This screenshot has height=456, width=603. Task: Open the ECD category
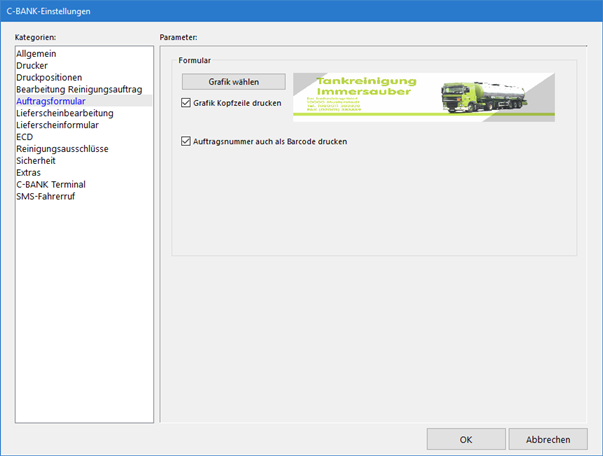[x=25, y=137]
